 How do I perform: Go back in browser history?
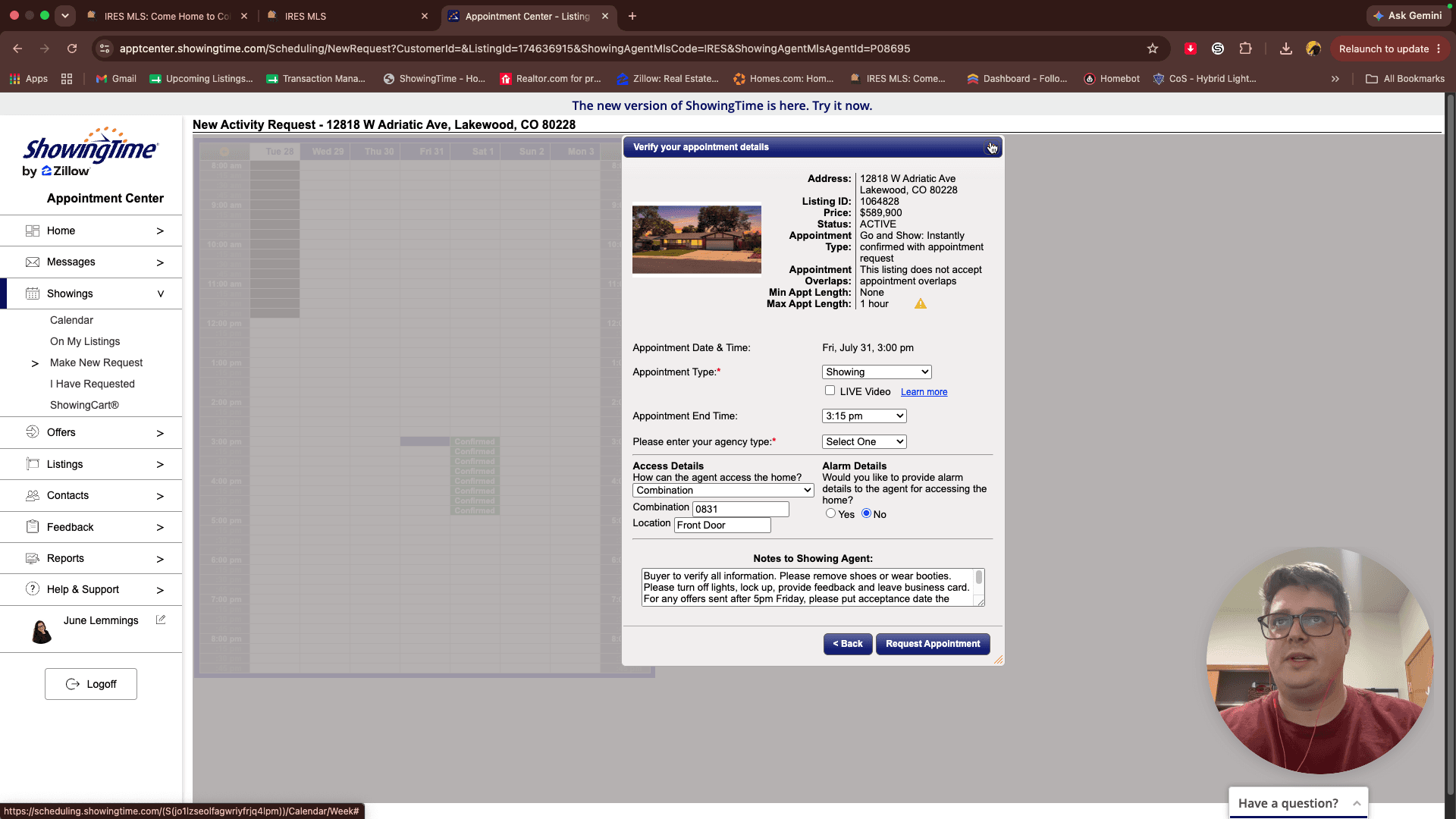[17, 49]
